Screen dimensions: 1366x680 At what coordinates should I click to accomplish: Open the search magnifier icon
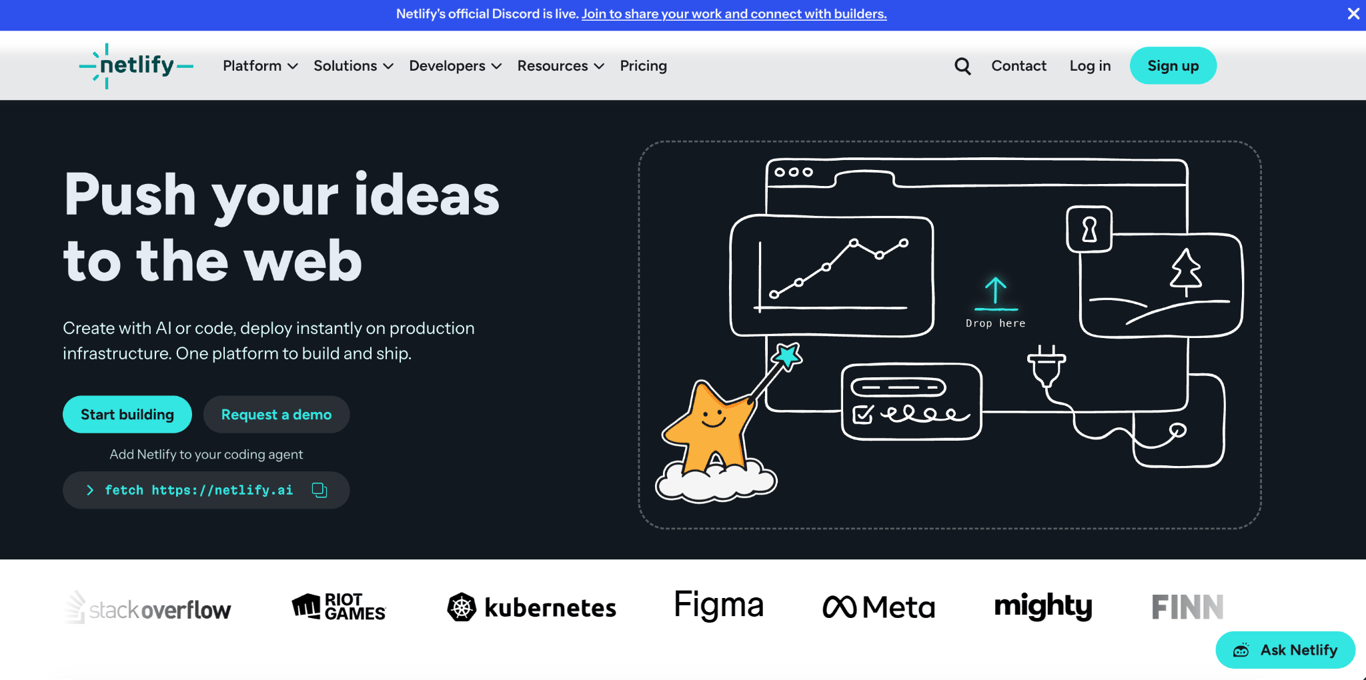962,66
